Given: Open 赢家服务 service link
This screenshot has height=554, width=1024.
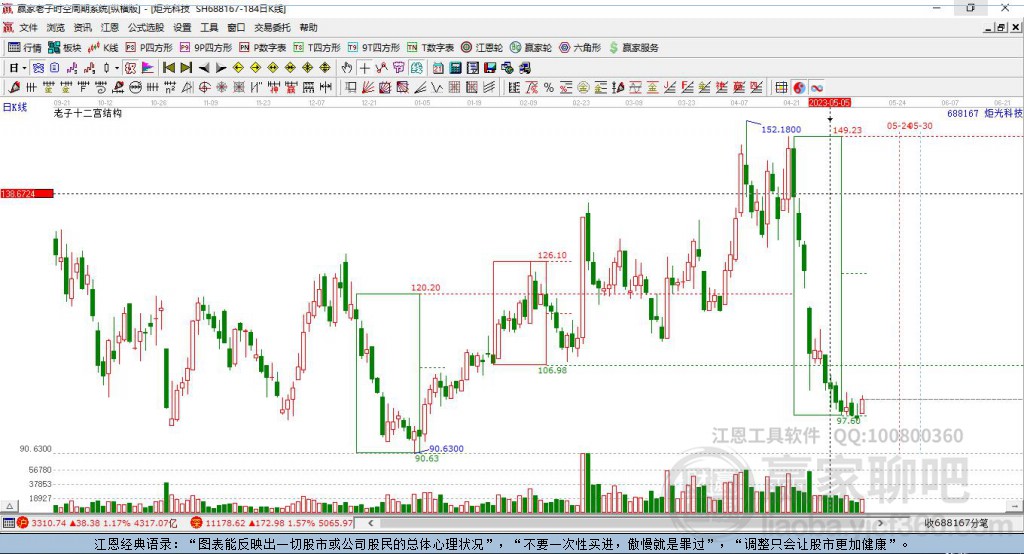Looking at the screenshot, I should pos(633,48).
